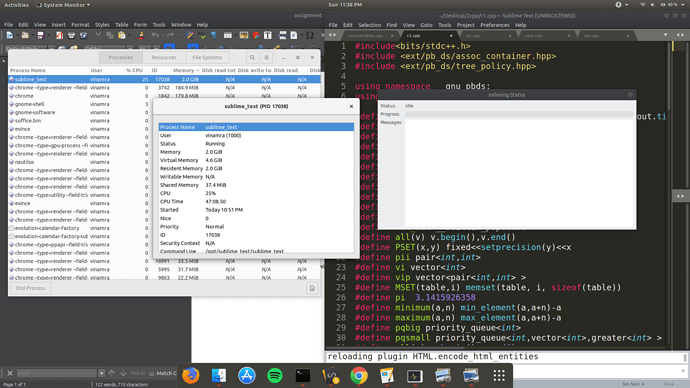Click the Undo arrow icon in LibreOffice toolbar
The image size is (690, 388).
(155, 35)
